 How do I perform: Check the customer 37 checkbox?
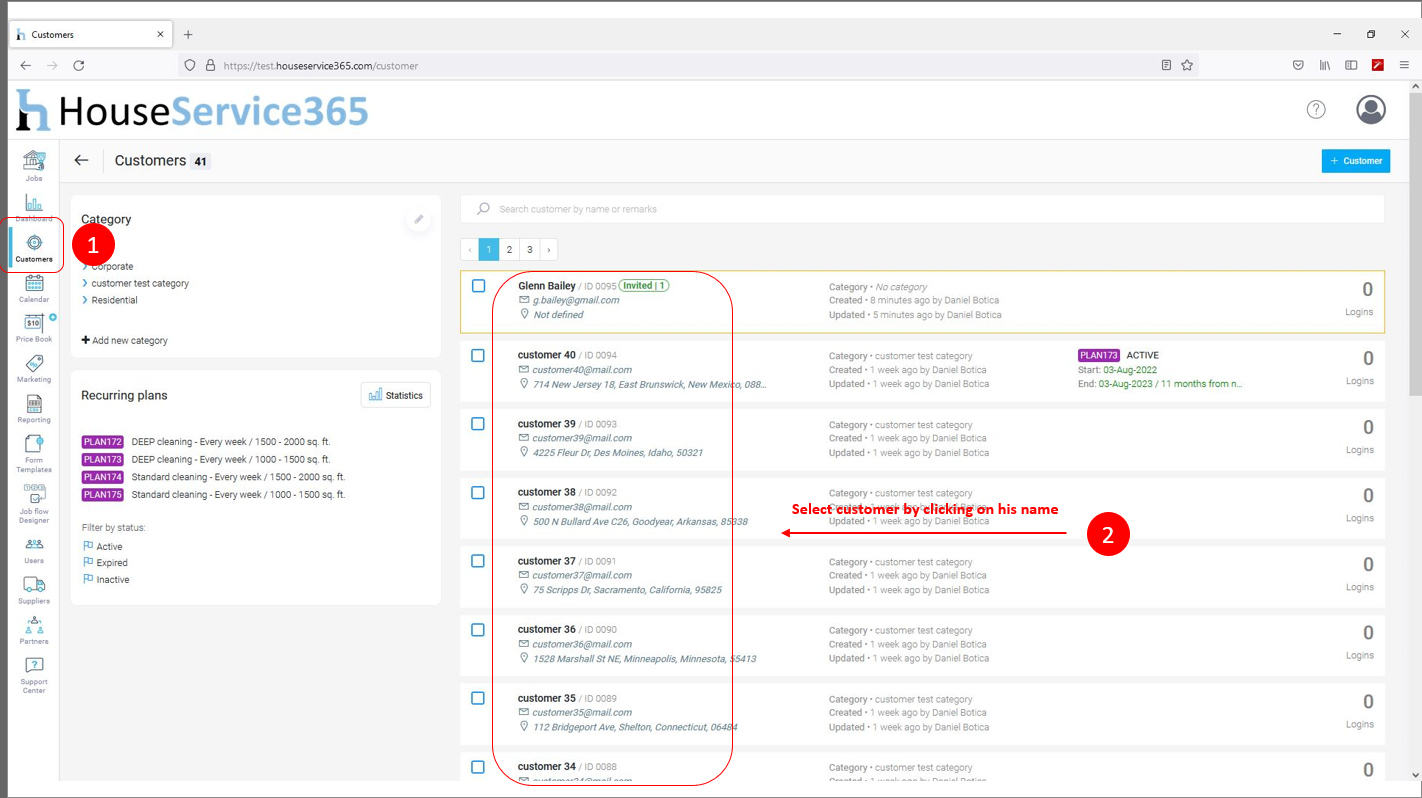pos(478,561)
